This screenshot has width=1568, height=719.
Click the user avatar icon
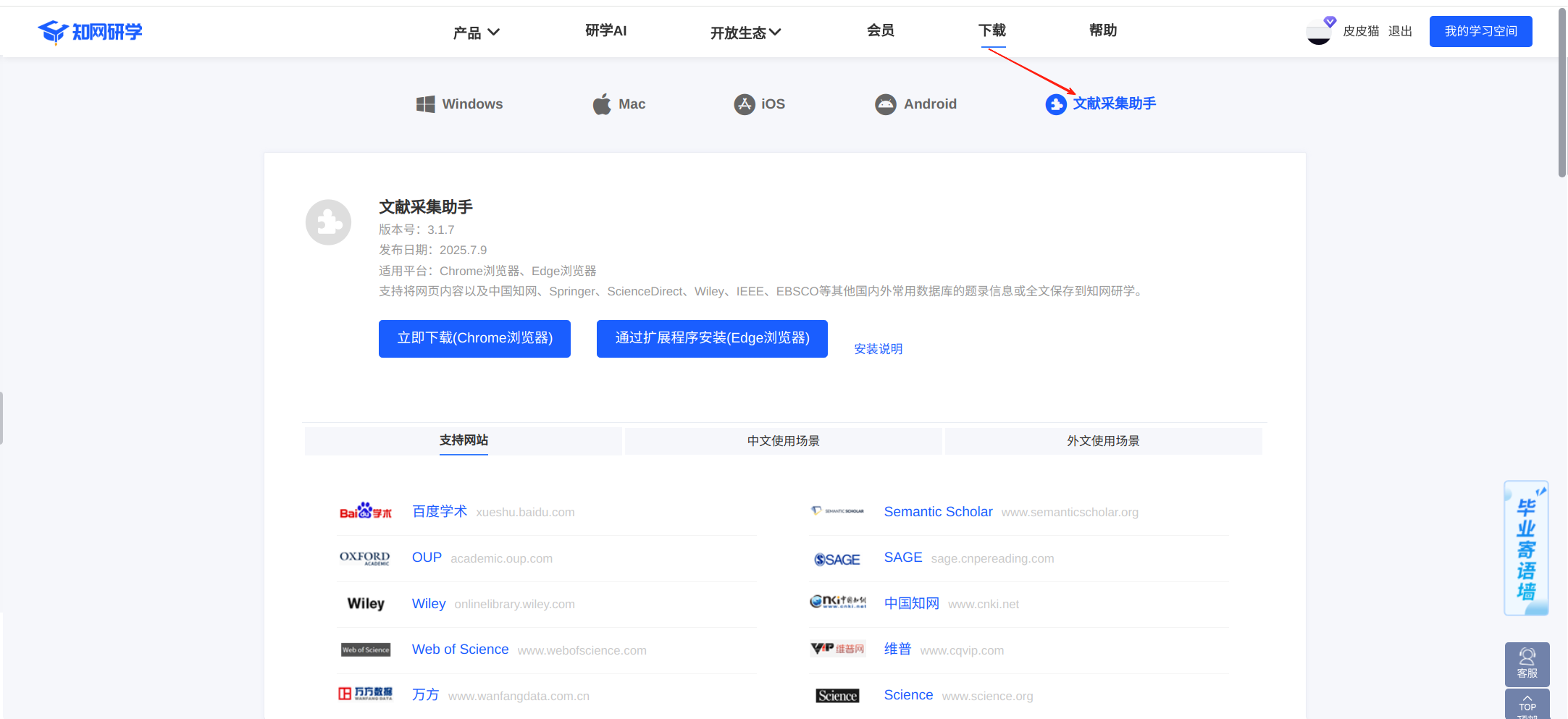[x=1319, y=32]
